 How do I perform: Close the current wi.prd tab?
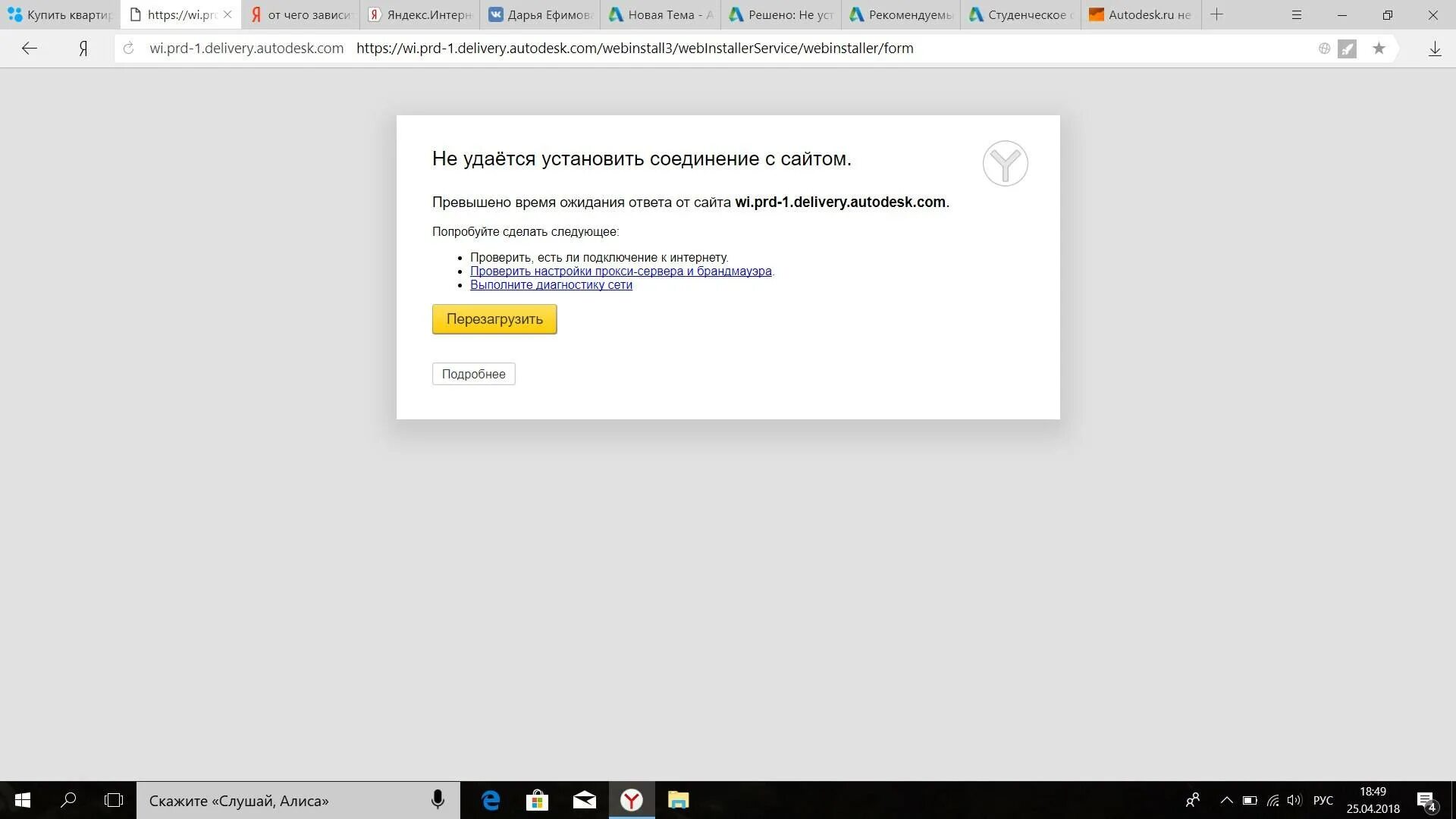pyautogui.click(x=227, y=14)
